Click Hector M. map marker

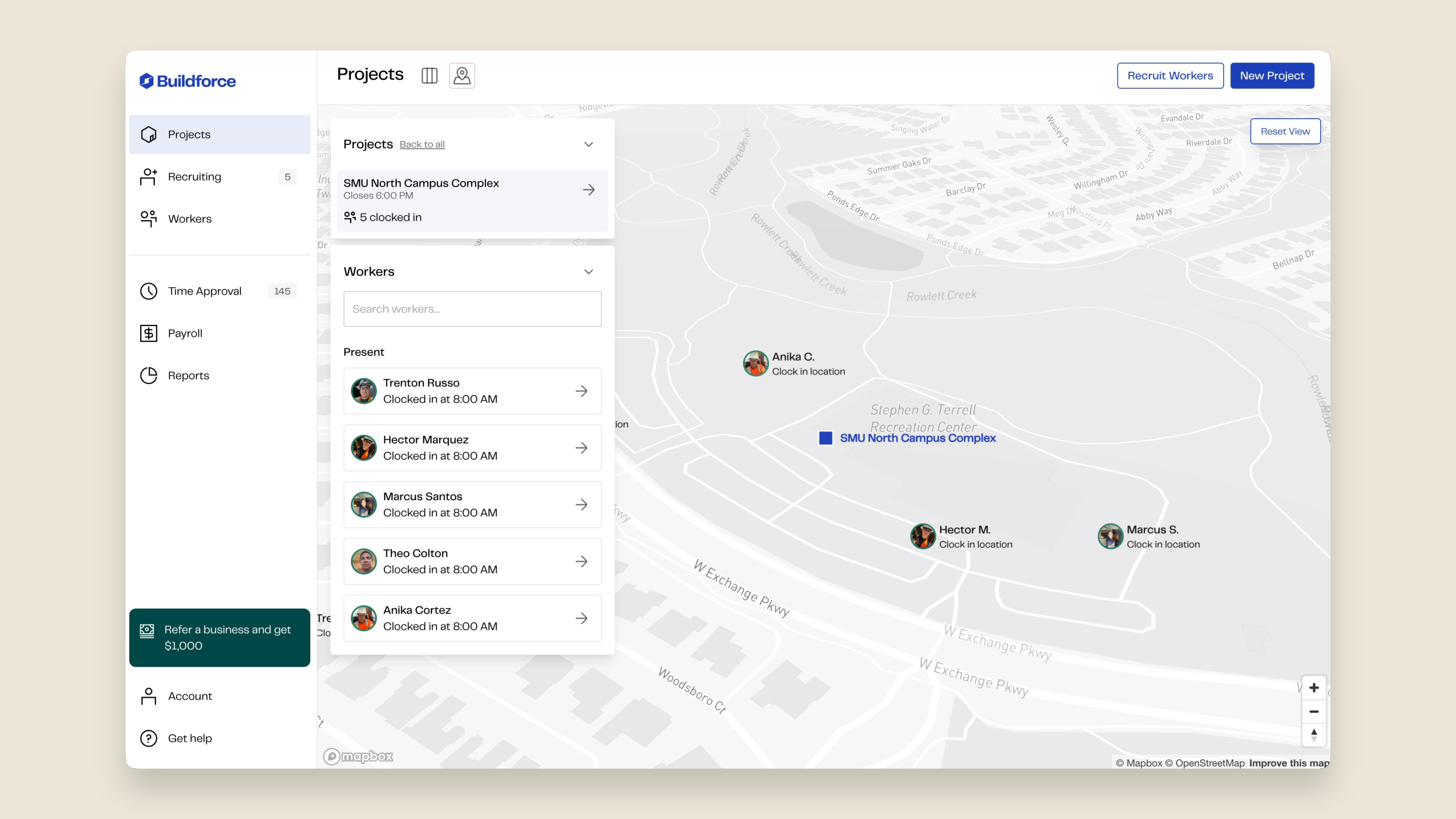click(x=922, y=537)
